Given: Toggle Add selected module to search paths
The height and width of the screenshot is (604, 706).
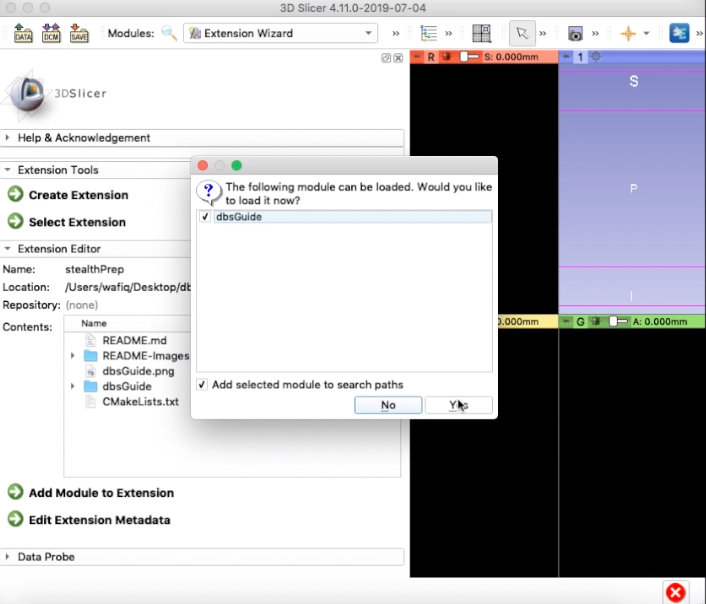Looking at the screenshot, I should [202, 385].
